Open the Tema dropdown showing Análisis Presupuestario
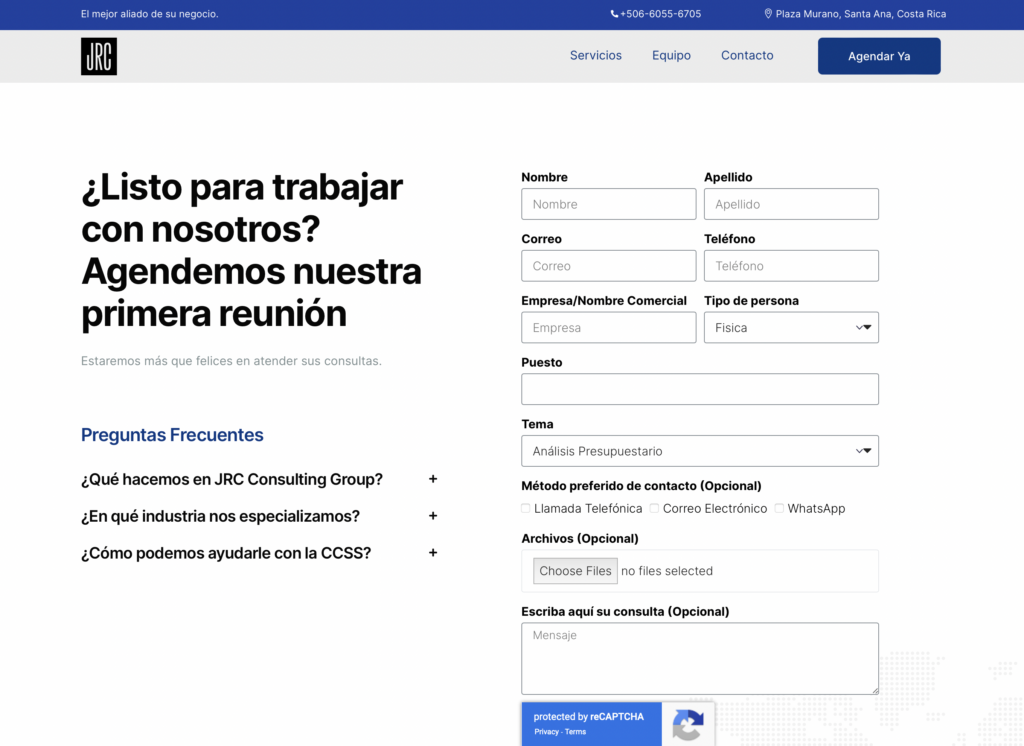 coord(699,451)
